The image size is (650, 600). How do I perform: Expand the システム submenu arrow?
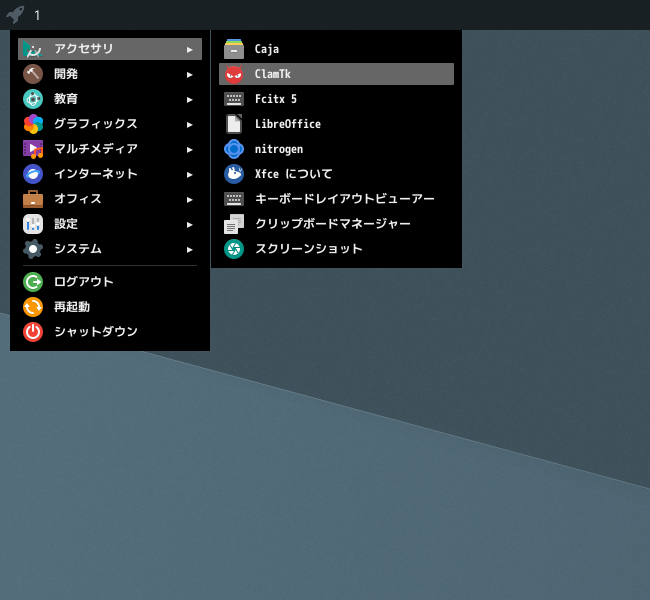point(189,250)
